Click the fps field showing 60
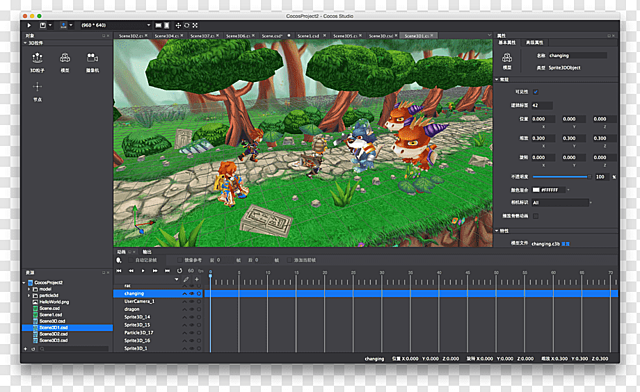The height and width of the screenshot is (392, 640). 191,271
